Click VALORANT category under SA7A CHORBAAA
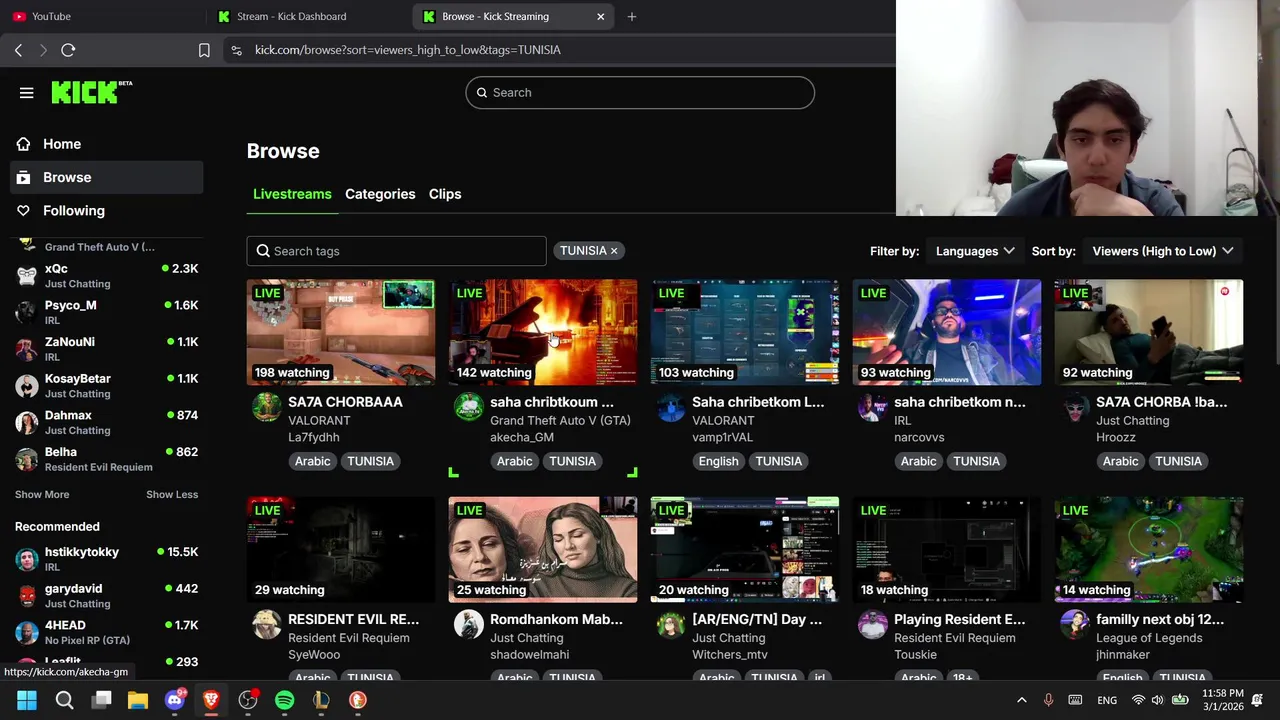 [x=319, y=421]
